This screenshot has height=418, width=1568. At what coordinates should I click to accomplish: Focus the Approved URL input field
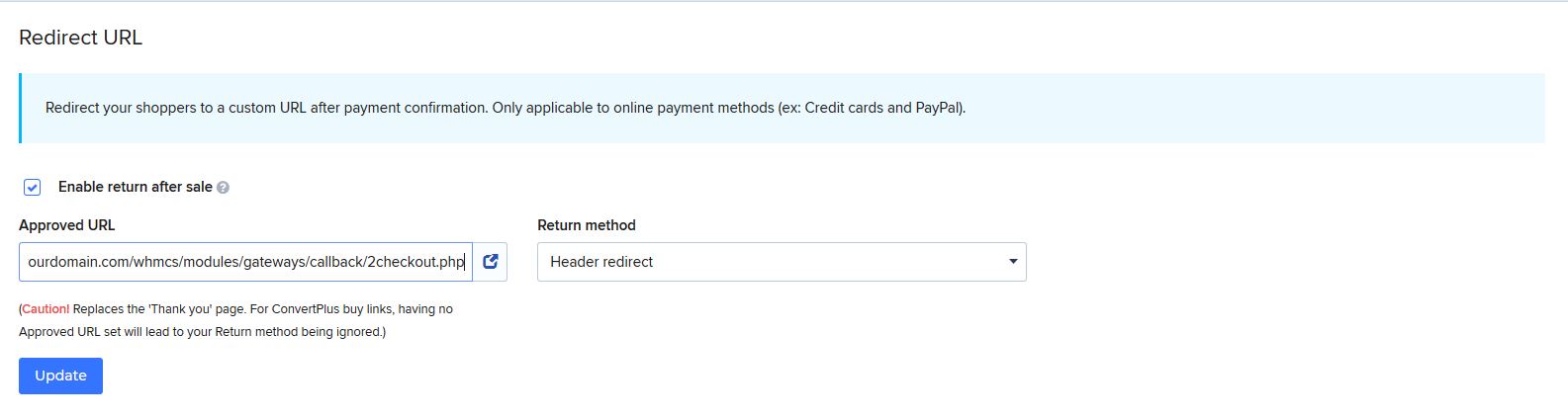click(245, 262)
